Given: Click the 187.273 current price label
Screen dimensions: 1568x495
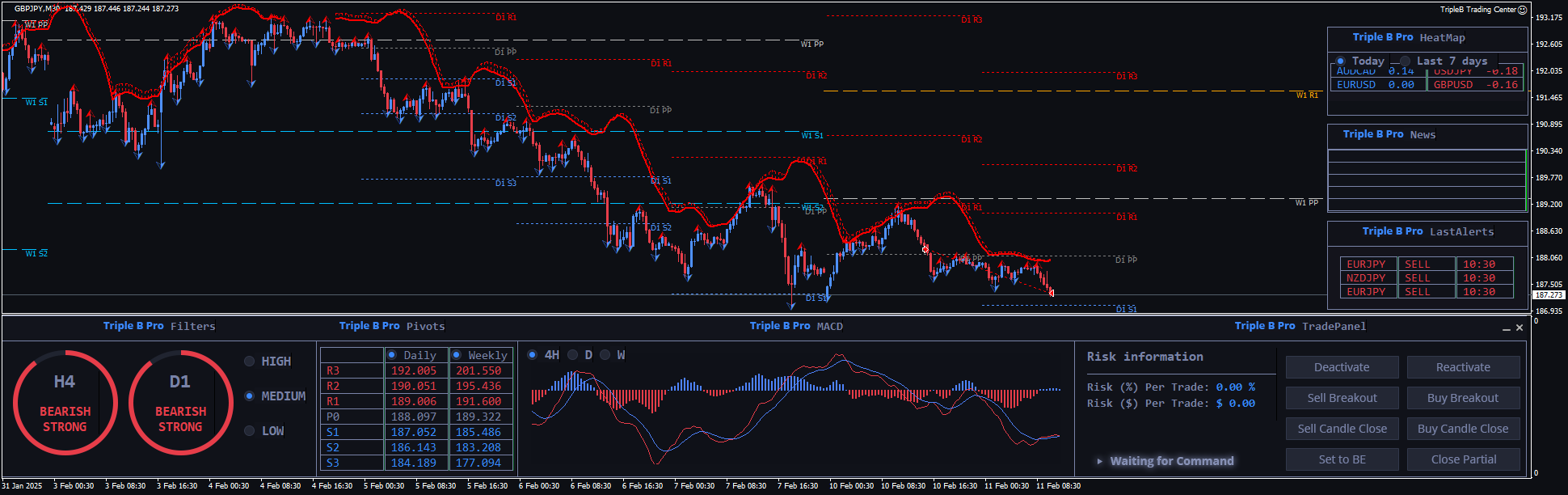Looking at the screenshot, I should (1549, 295).
